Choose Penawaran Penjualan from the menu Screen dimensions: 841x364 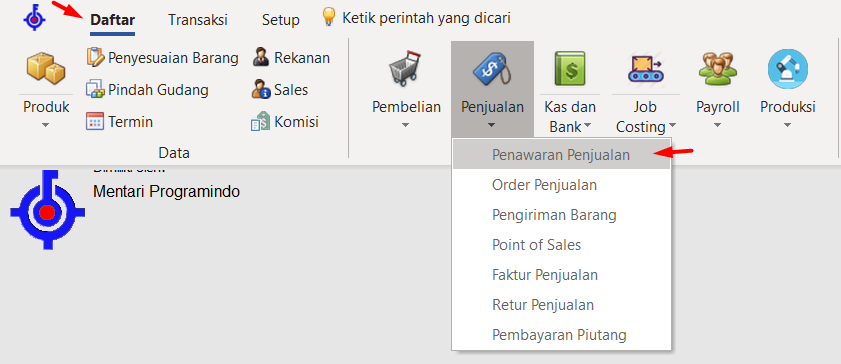click(561, 154)
